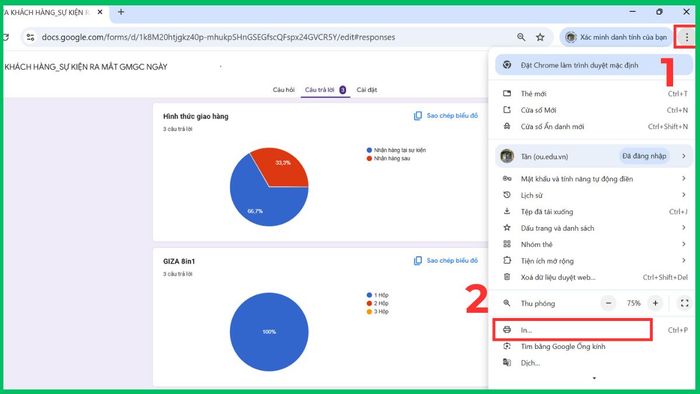Screen dimensions: 700x394
Task: Expand the Dấu trang và danh sách submenu arrow
Action: point(683,228)
